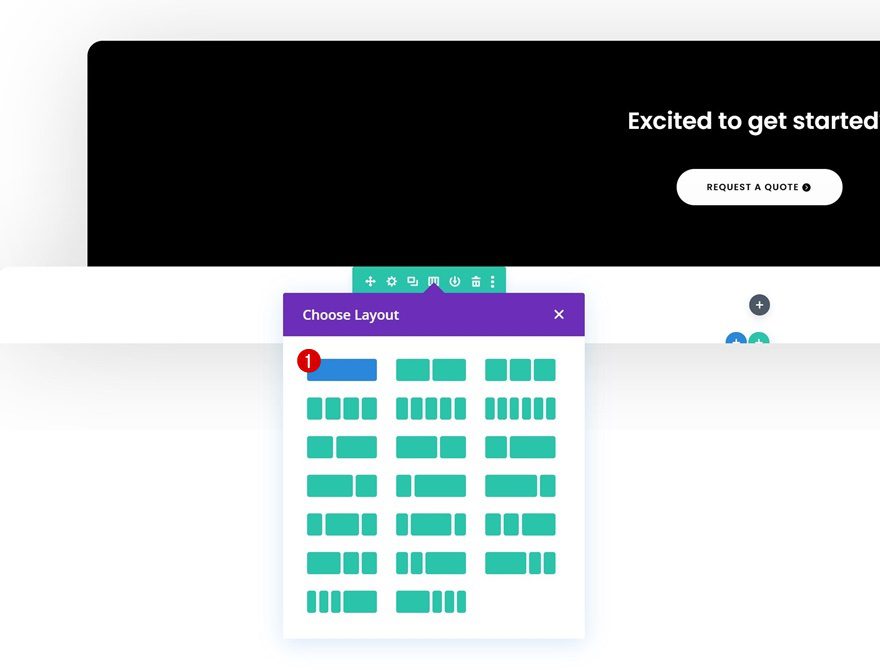Screen dimensions: 880x671
Task: Click the change column structure icon
Action: 433,282
